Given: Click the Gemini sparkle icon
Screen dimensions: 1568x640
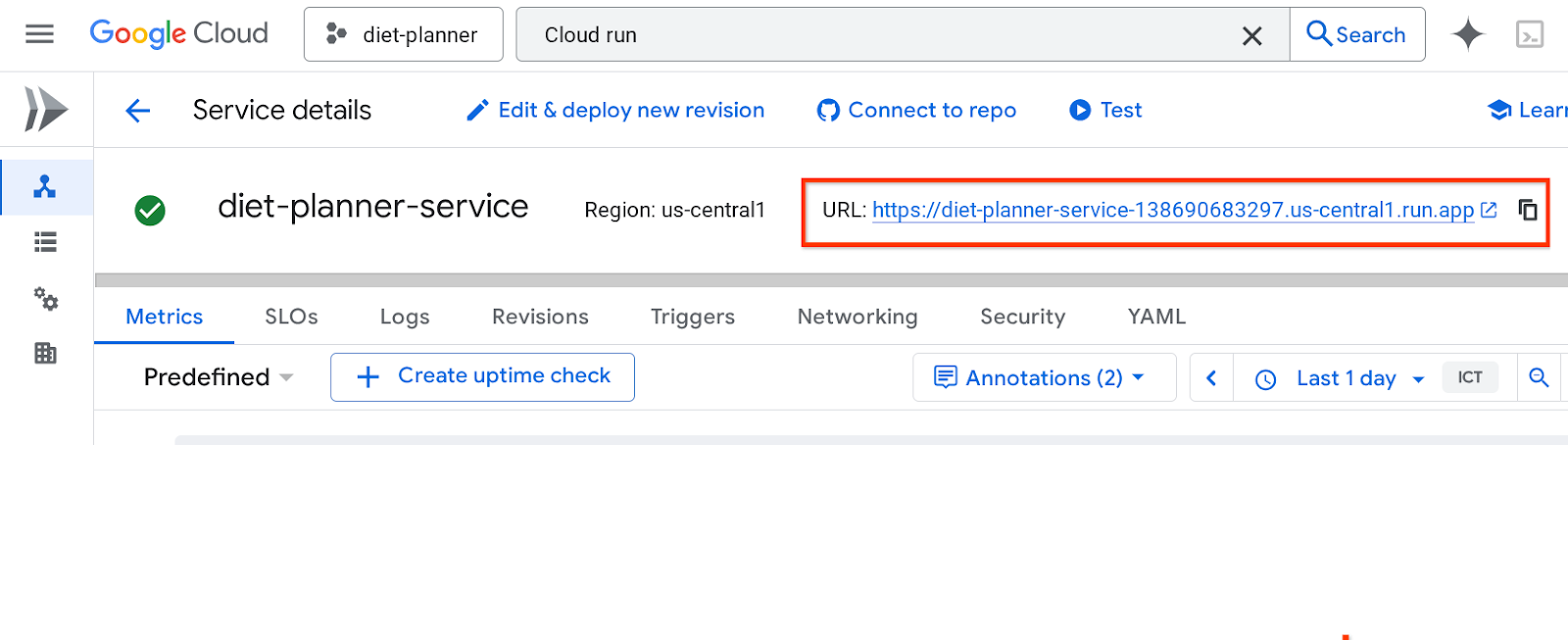Looking at the screenshot, I should 1468,34.
